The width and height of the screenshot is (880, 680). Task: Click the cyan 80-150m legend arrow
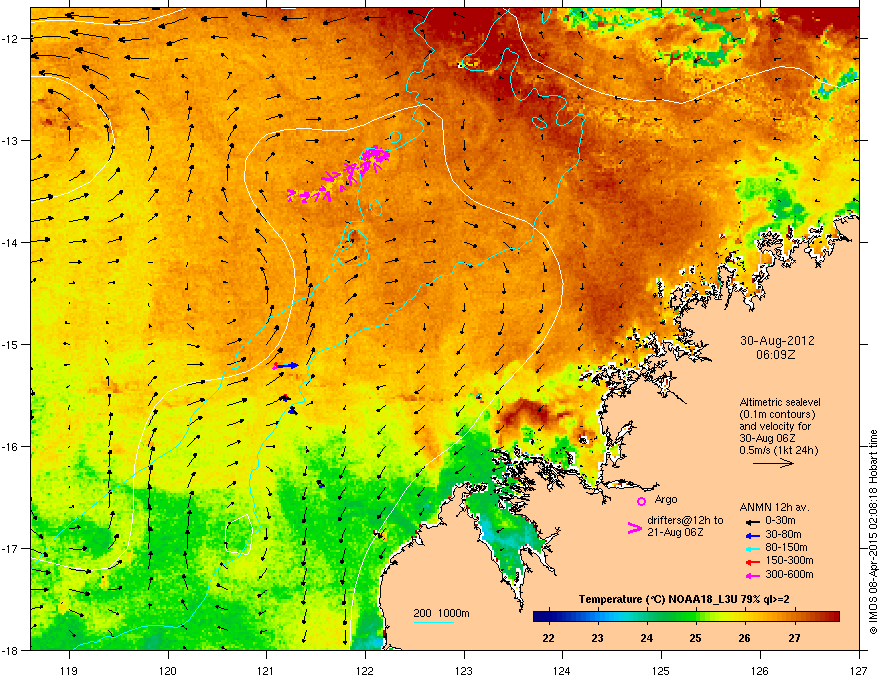(x=752, y=549)
